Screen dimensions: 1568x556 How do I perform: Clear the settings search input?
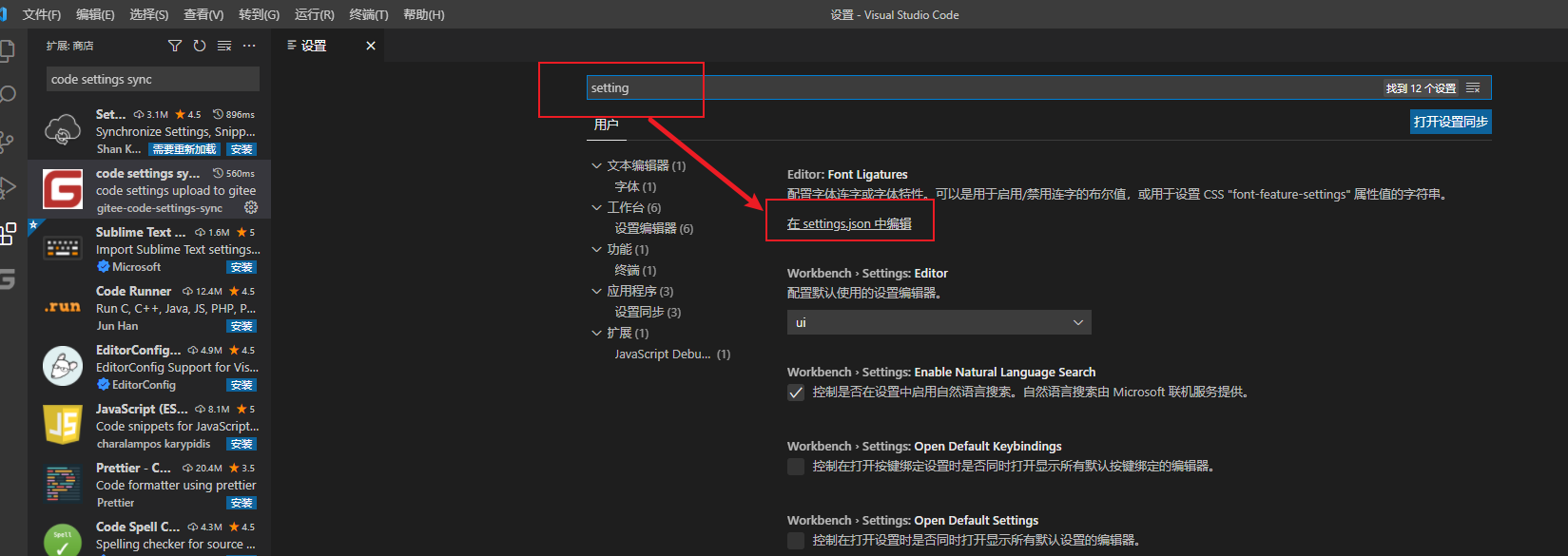(x=1473, y=87)
